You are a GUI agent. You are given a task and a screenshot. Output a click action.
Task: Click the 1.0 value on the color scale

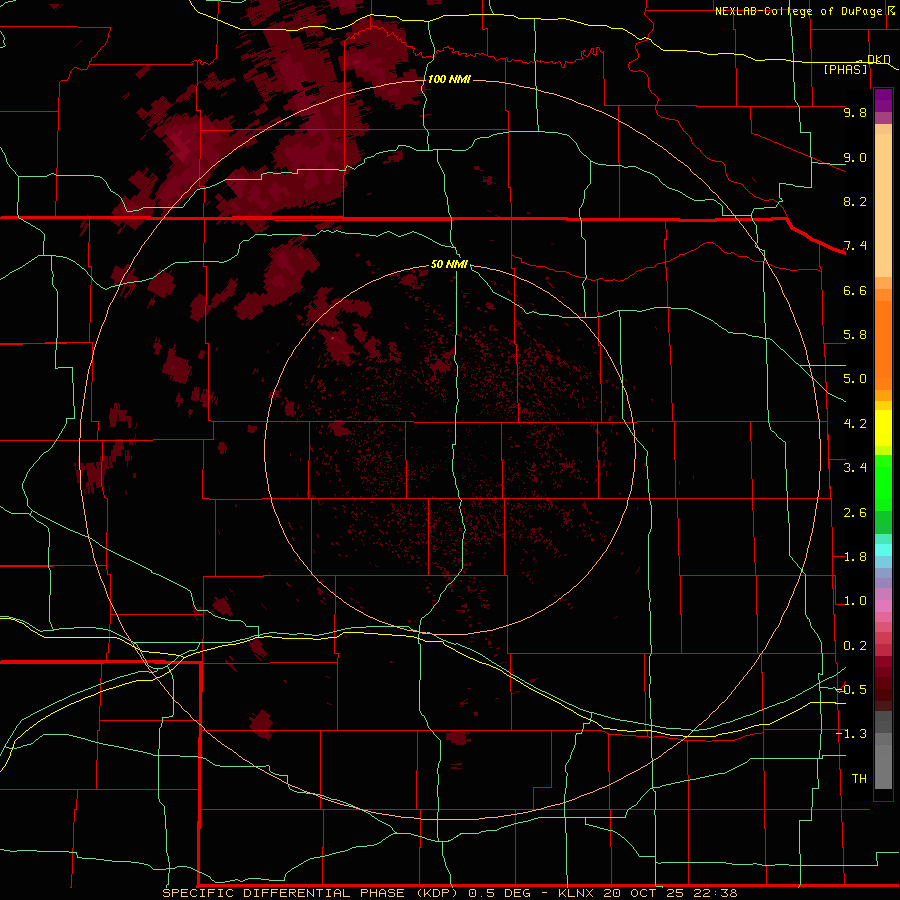click(x=855, y=601)
